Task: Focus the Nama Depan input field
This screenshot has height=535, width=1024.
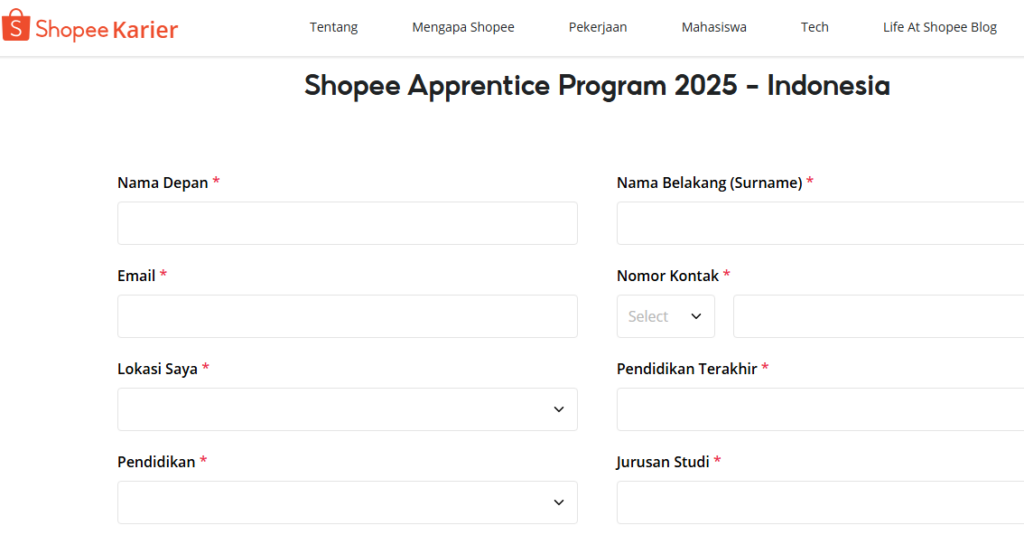Action: [x=347, y=223]
